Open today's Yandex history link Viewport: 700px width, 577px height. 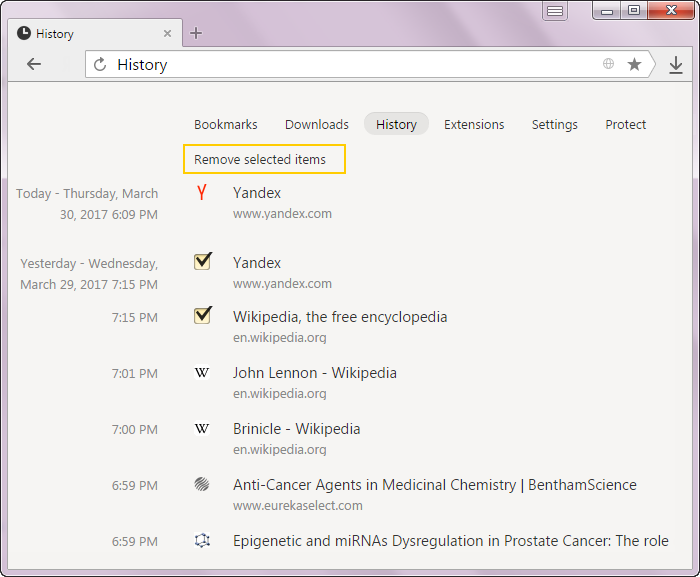[257, 193]
